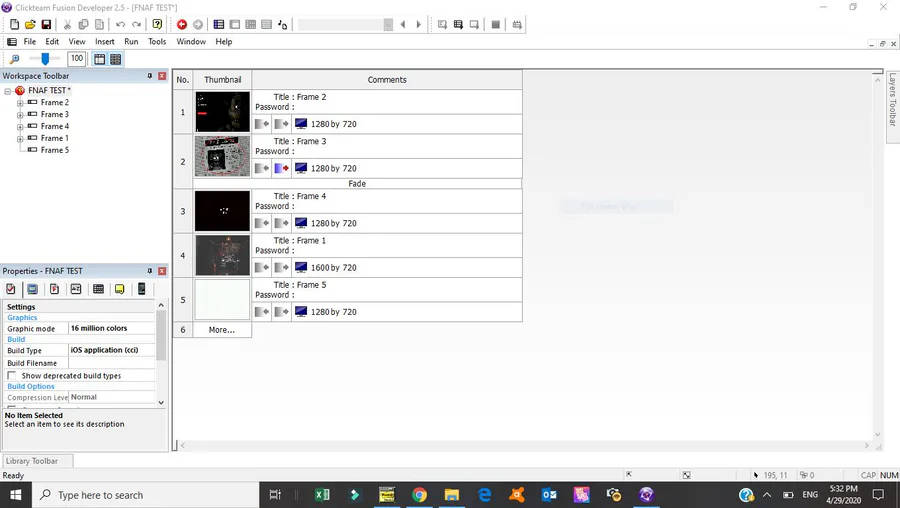Screen dimensions: 900x508
Task: Toggle the show headers storyboard button
Action: 99,59
